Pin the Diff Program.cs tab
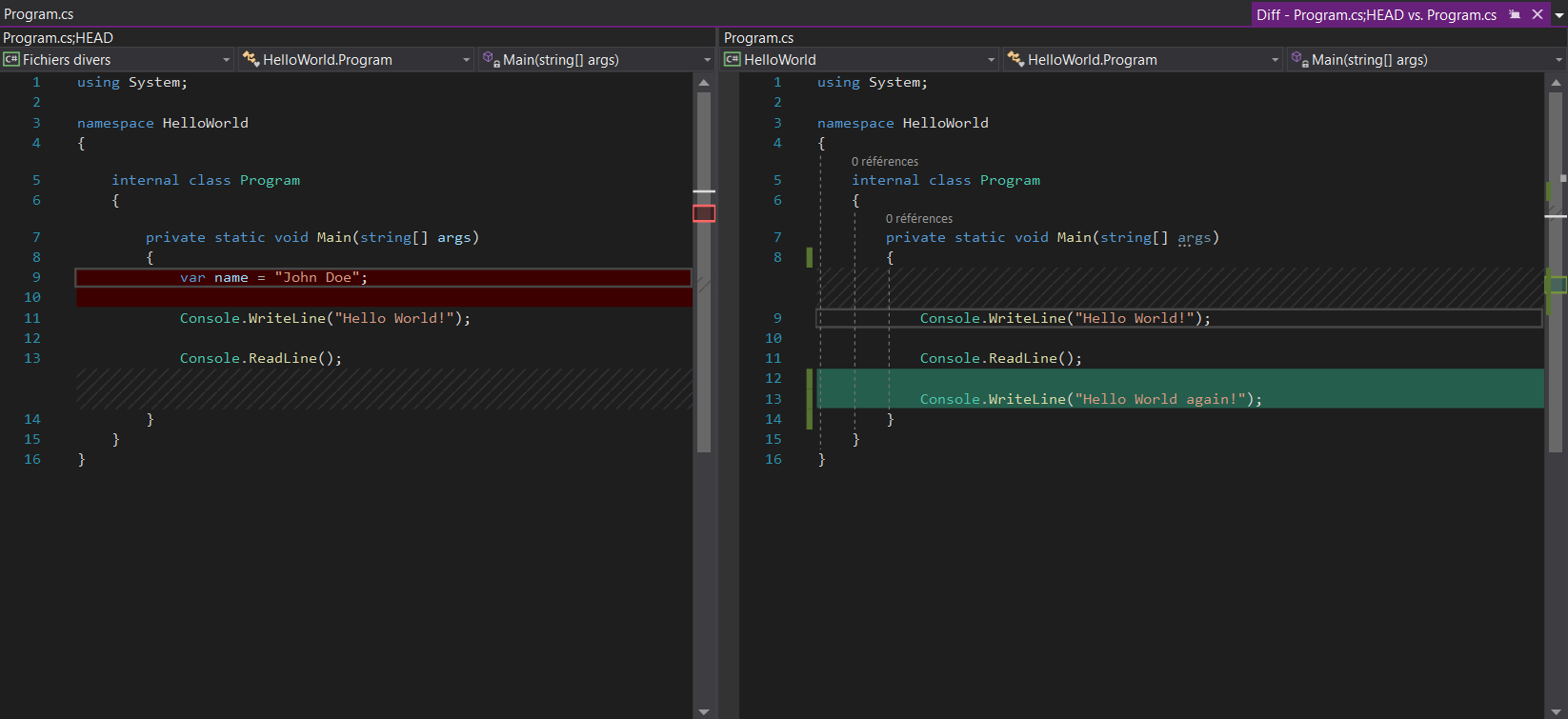1568x719 pixels. pyautogui.click(x=1515, y=14)
